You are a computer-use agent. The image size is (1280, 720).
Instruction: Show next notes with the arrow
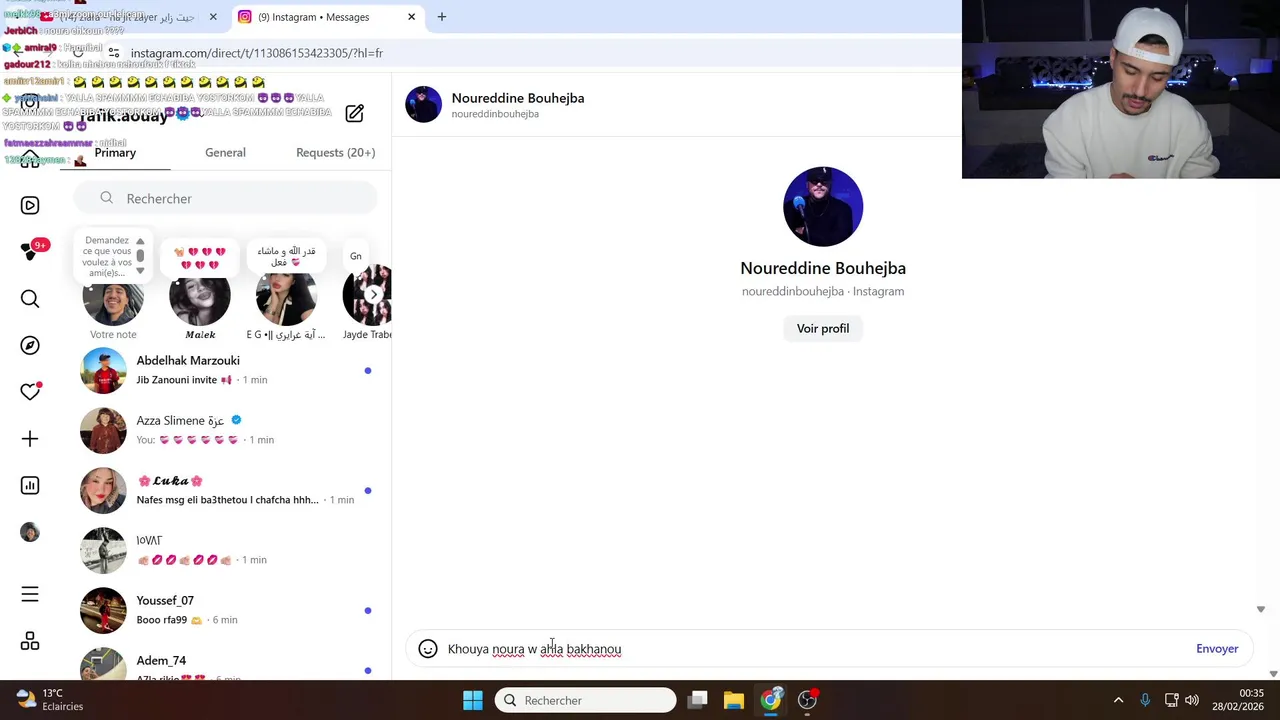(x=373, y=294)
